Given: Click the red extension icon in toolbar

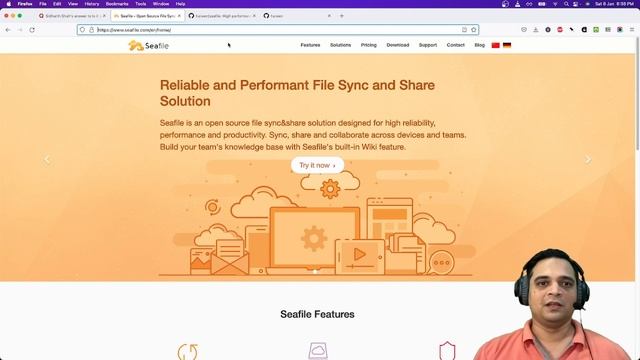Looking at the screenshot, I should click(x=560, y=30).
